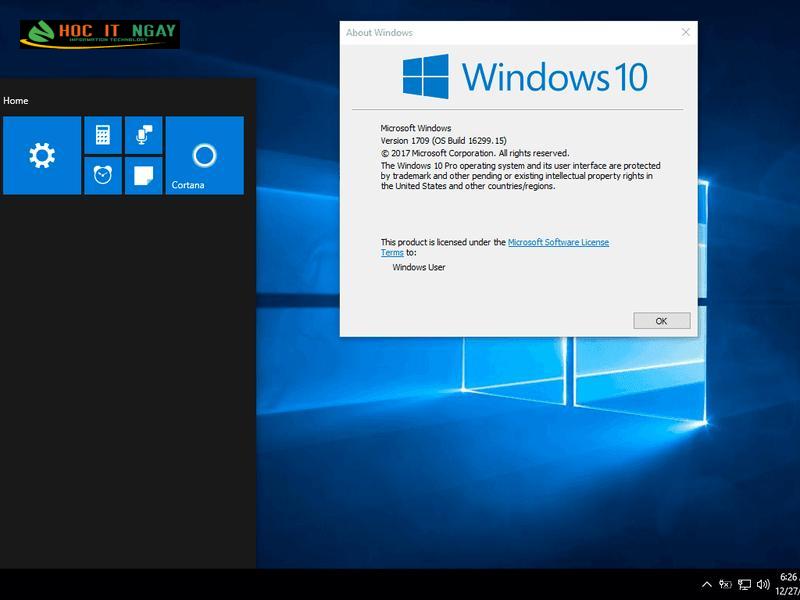Open the Microsoft Software License link
Image resolution: width=800 pixels, height=600 pixels.
point(558,242)
